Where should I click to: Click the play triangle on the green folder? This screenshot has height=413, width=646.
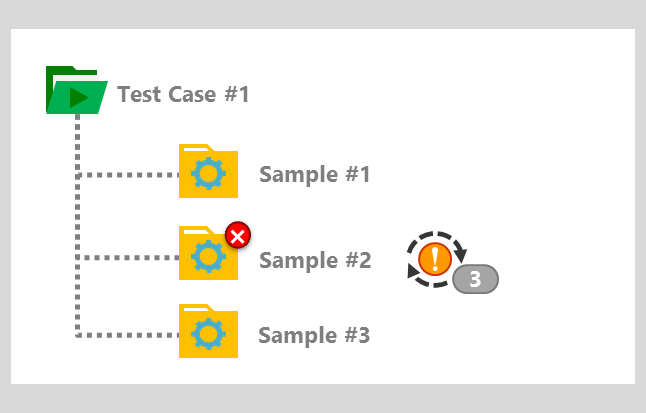coord(79,98)
